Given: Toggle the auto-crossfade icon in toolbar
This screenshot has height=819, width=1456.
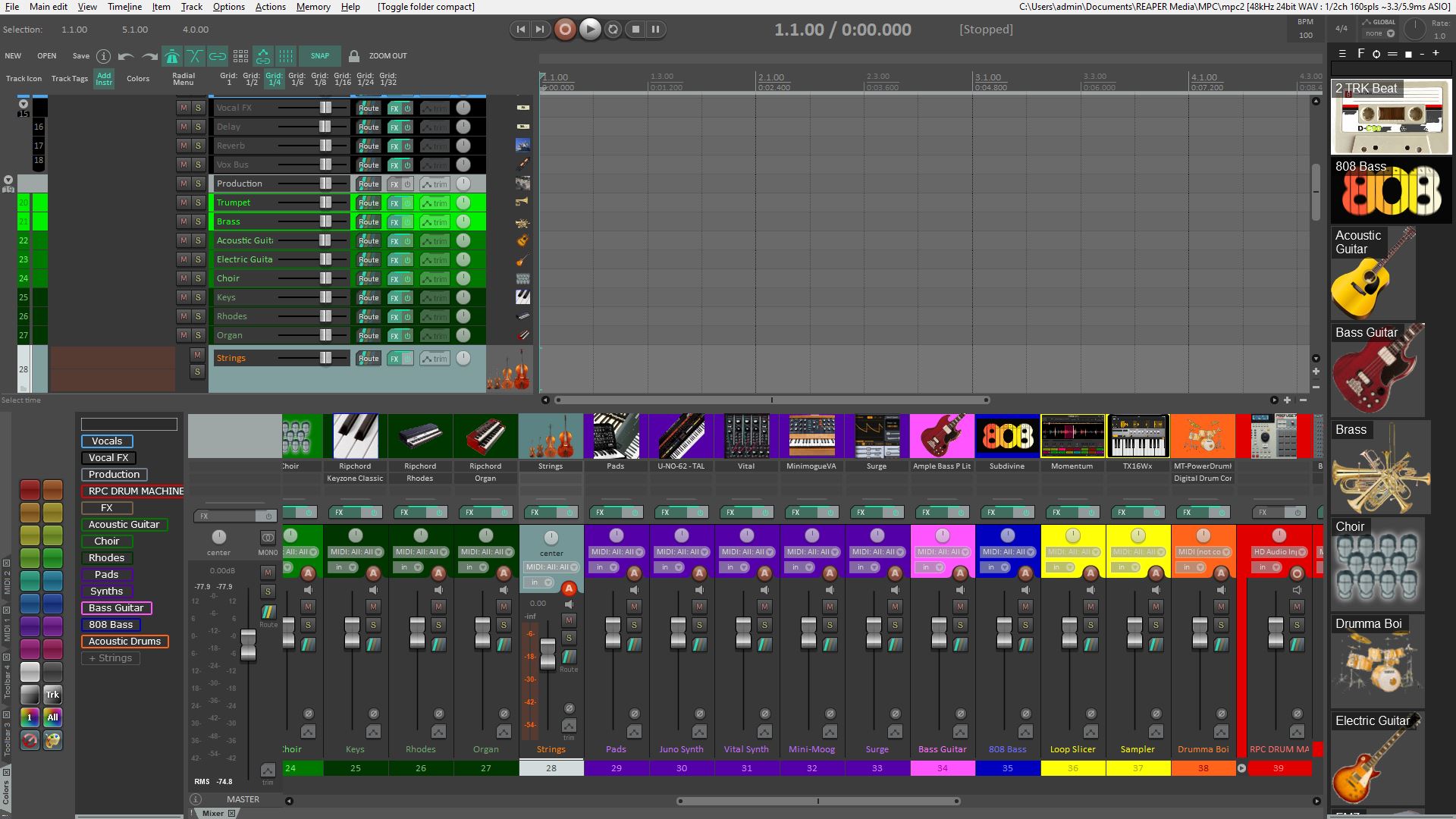Looking at the screenshot, I should 195,56.
